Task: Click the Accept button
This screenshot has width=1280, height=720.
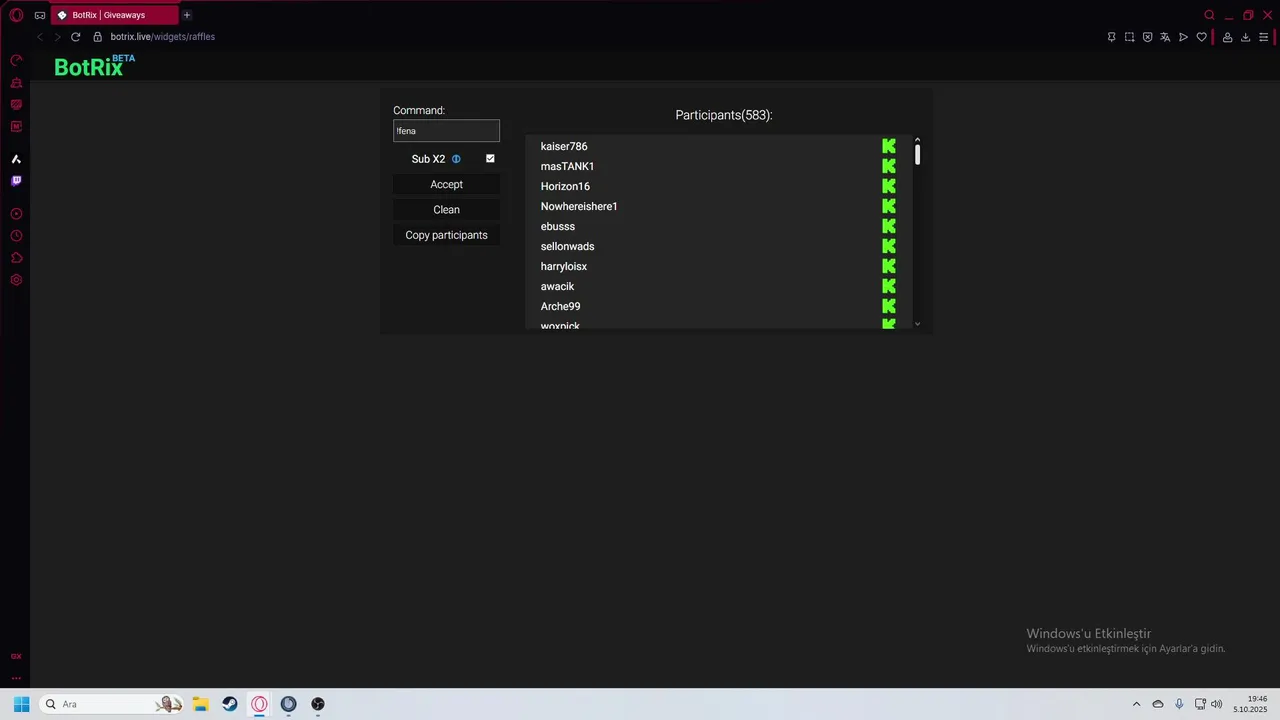Action: 446,184
